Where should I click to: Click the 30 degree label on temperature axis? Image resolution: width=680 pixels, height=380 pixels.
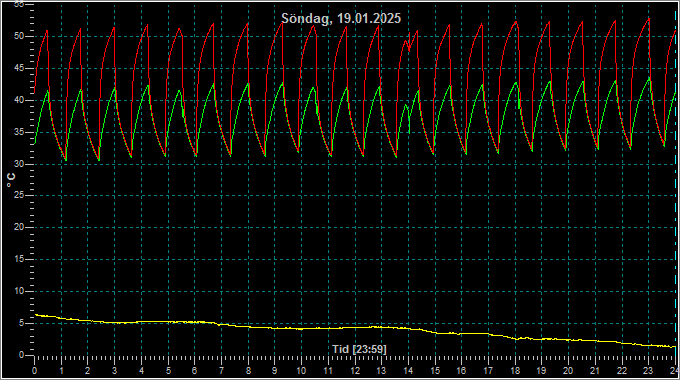[x=19, y=164]
